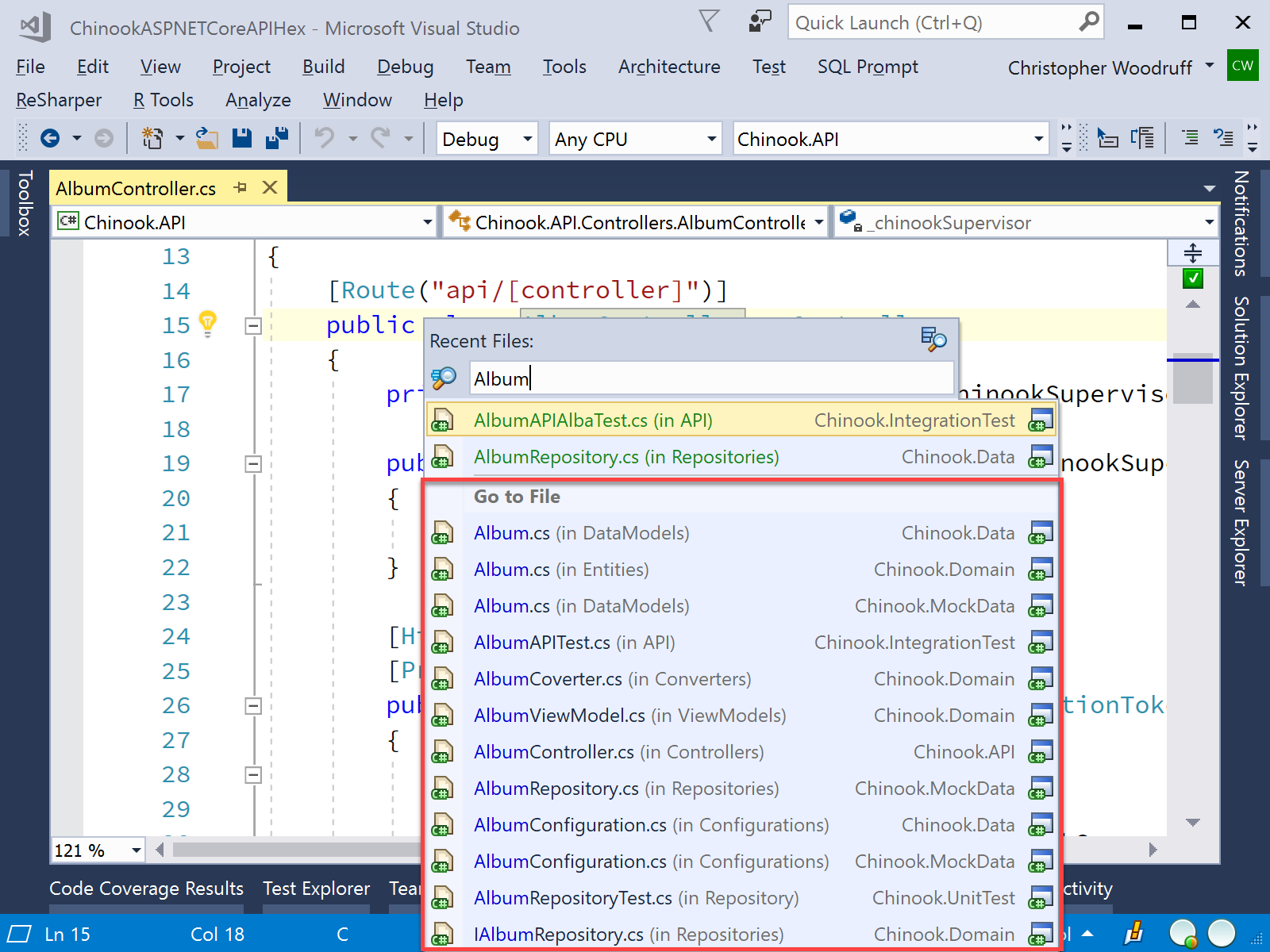
Task: Open AlbumViewModel.cs in ViewModels
Action: (742, 716)
